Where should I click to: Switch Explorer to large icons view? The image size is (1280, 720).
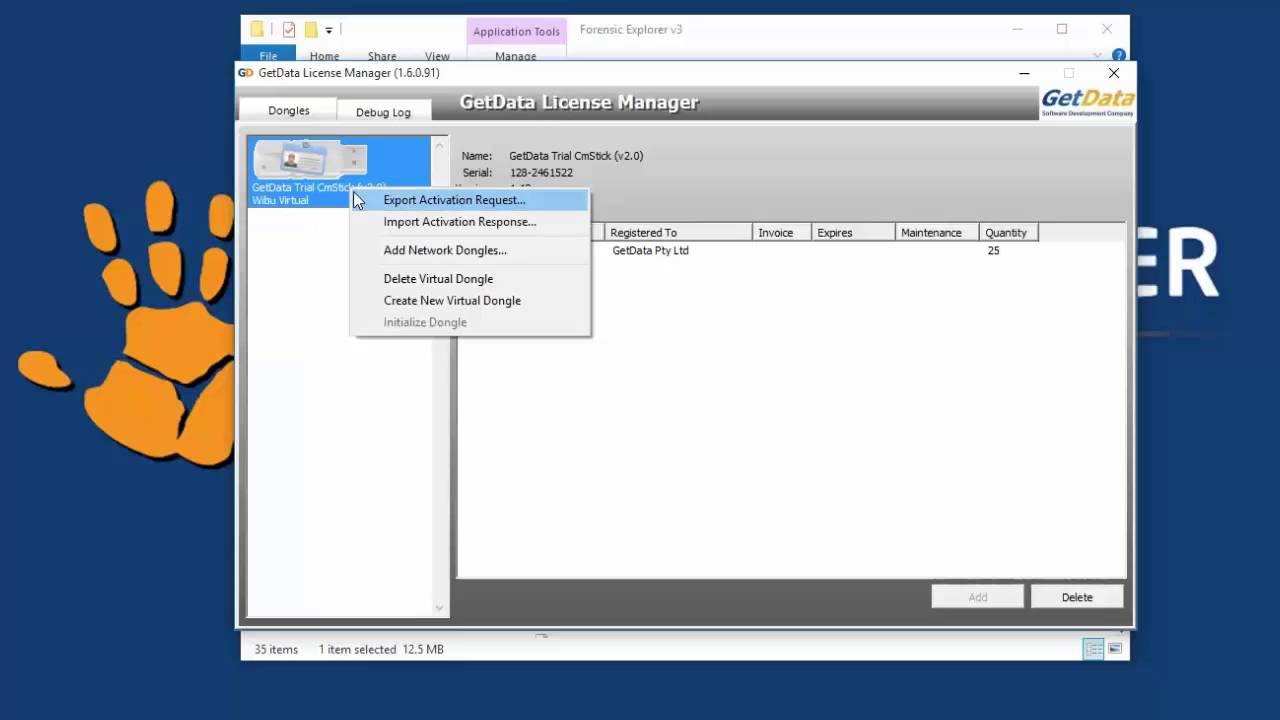pos(1115,649)
